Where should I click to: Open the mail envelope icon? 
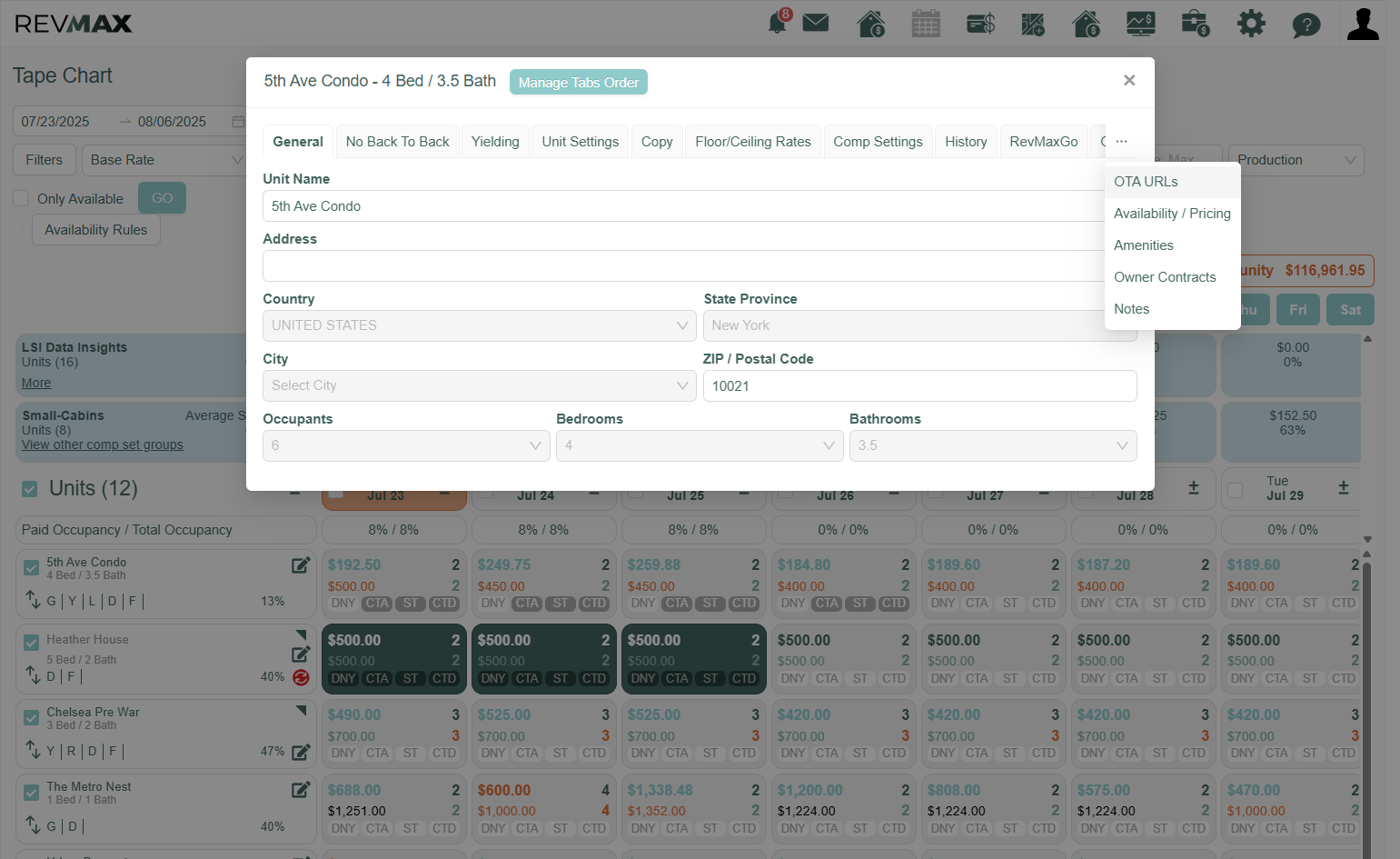click(x=816, y=23)
